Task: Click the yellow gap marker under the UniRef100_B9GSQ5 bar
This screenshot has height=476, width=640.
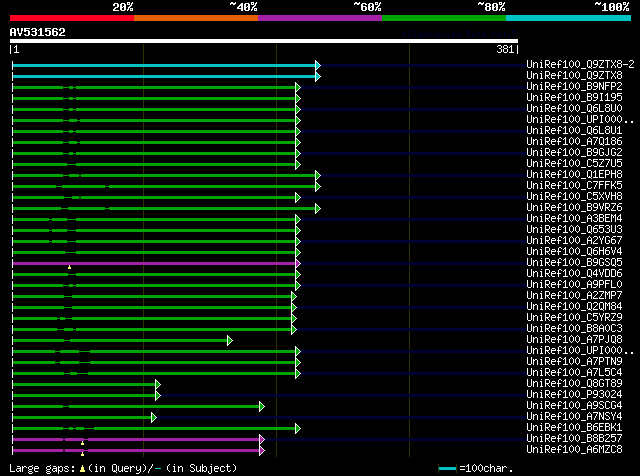Action: point(69,267)
